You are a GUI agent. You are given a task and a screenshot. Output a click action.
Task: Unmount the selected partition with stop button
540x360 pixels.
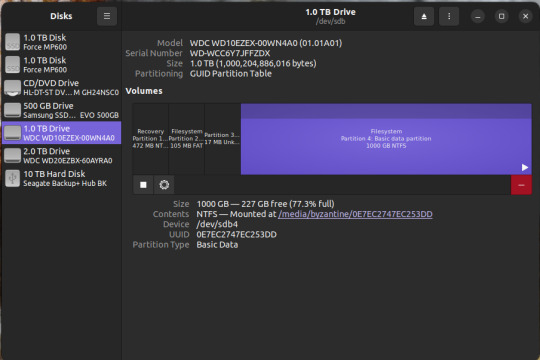pyautogui.click(x=143, y=185)
